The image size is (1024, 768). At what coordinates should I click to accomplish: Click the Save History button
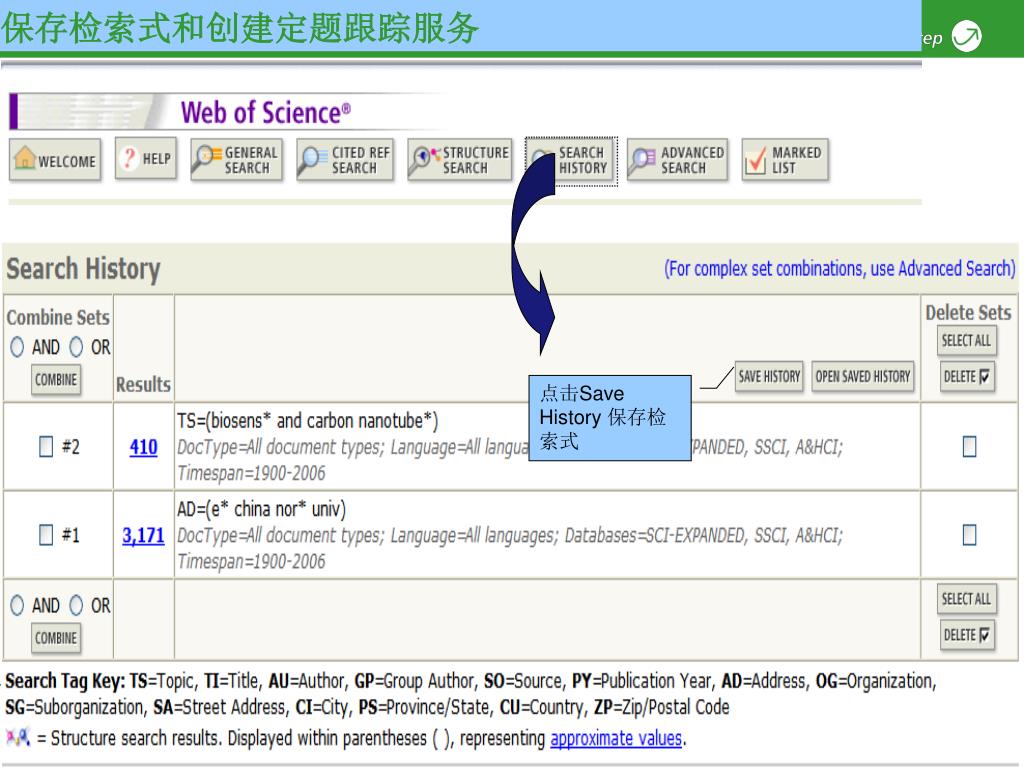[x=769, y=376]
